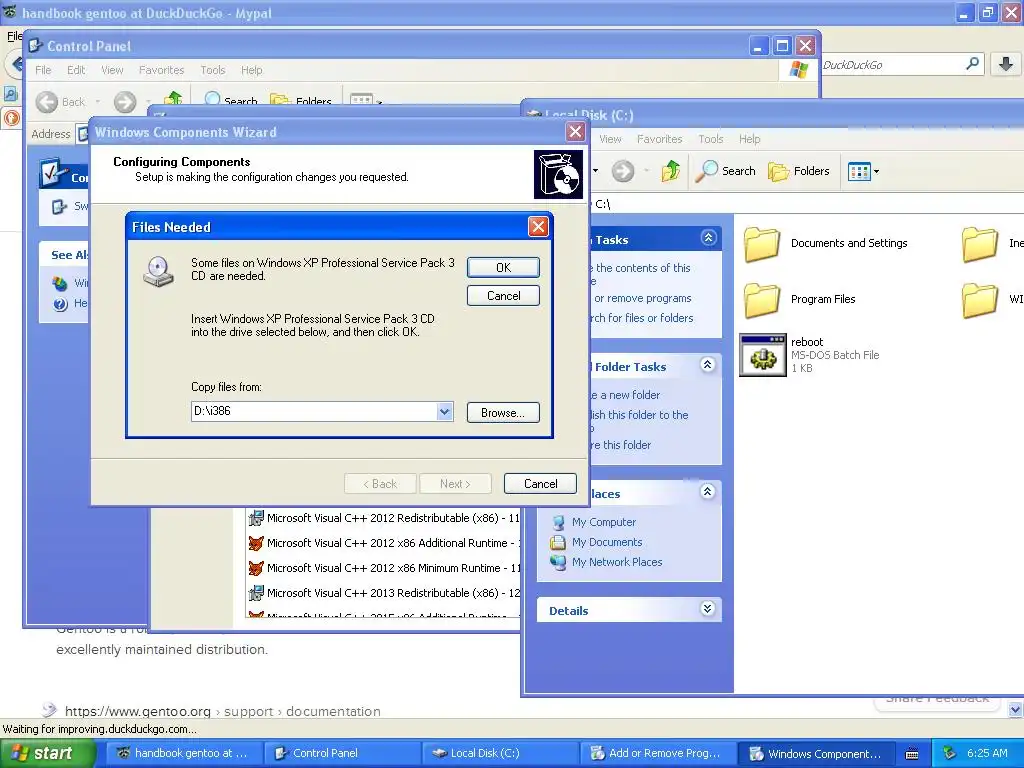Click the Browse... button

click(503, 413)
